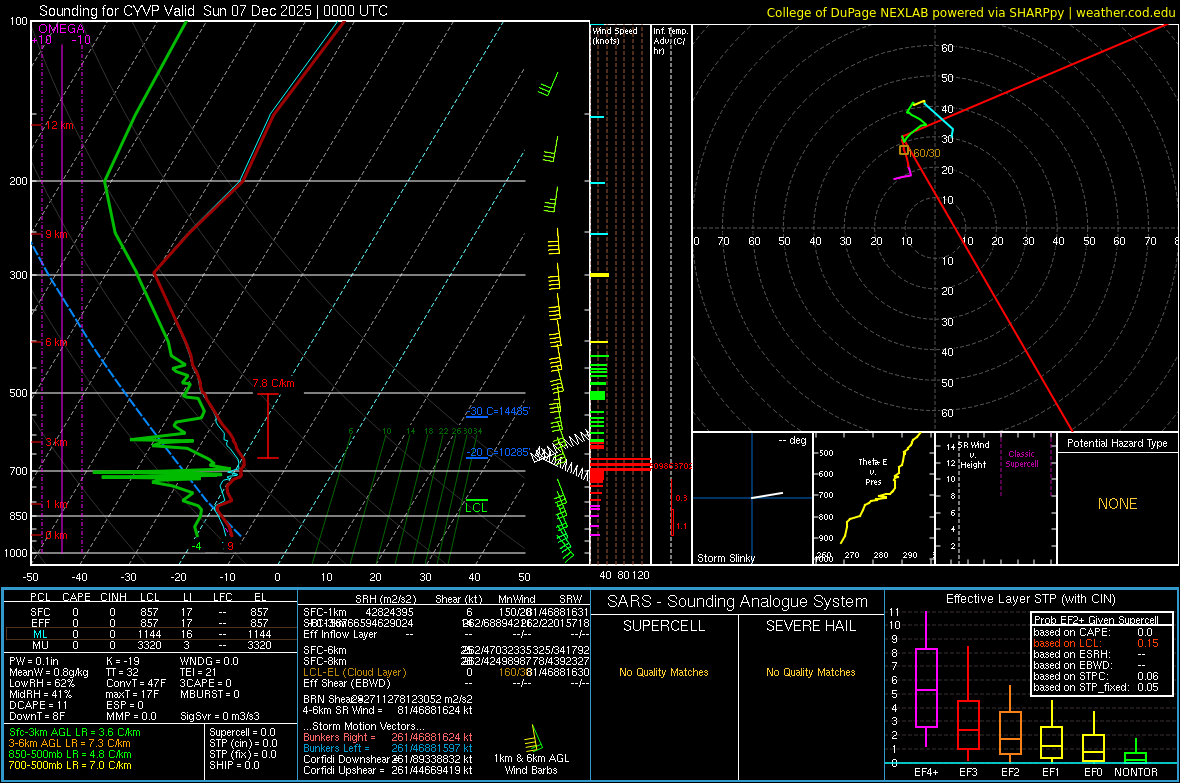Click the PW = 0.1in value

click(34, 661)
